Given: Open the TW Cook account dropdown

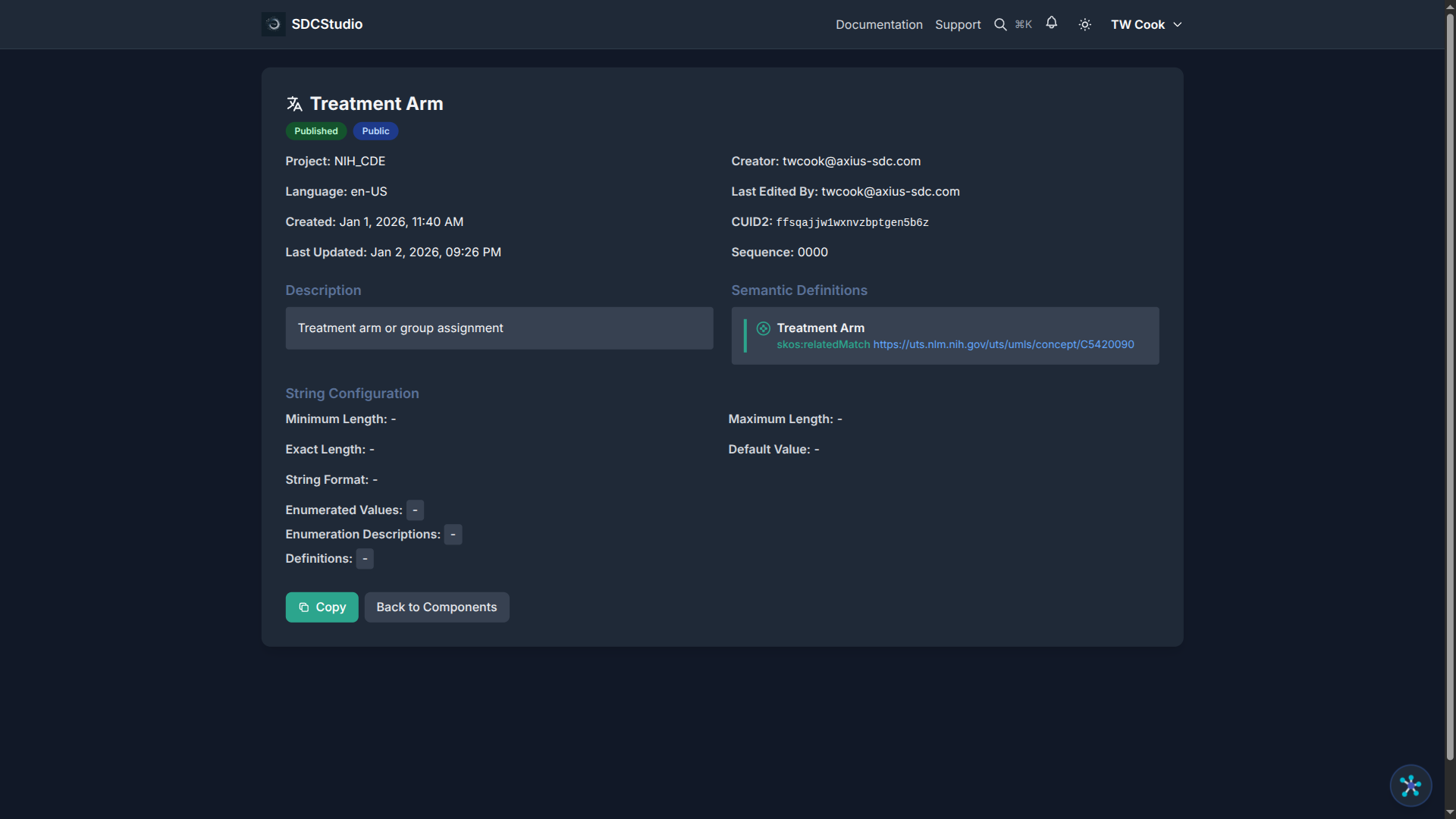Looking at the screenshot, I should 1146,24.
